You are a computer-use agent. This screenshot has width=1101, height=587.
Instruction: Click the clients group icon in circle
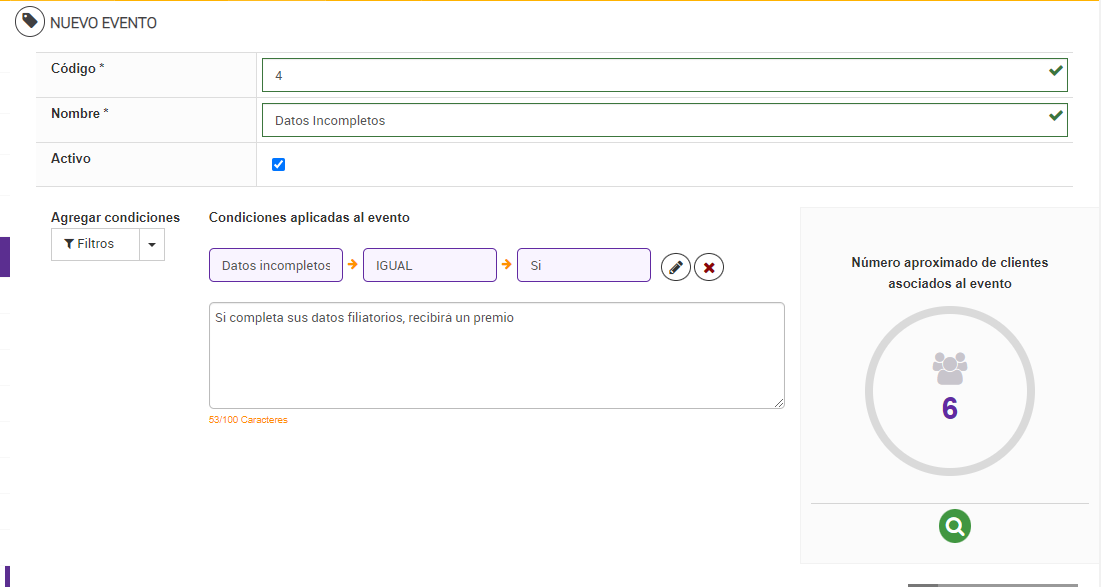(949, 368)
